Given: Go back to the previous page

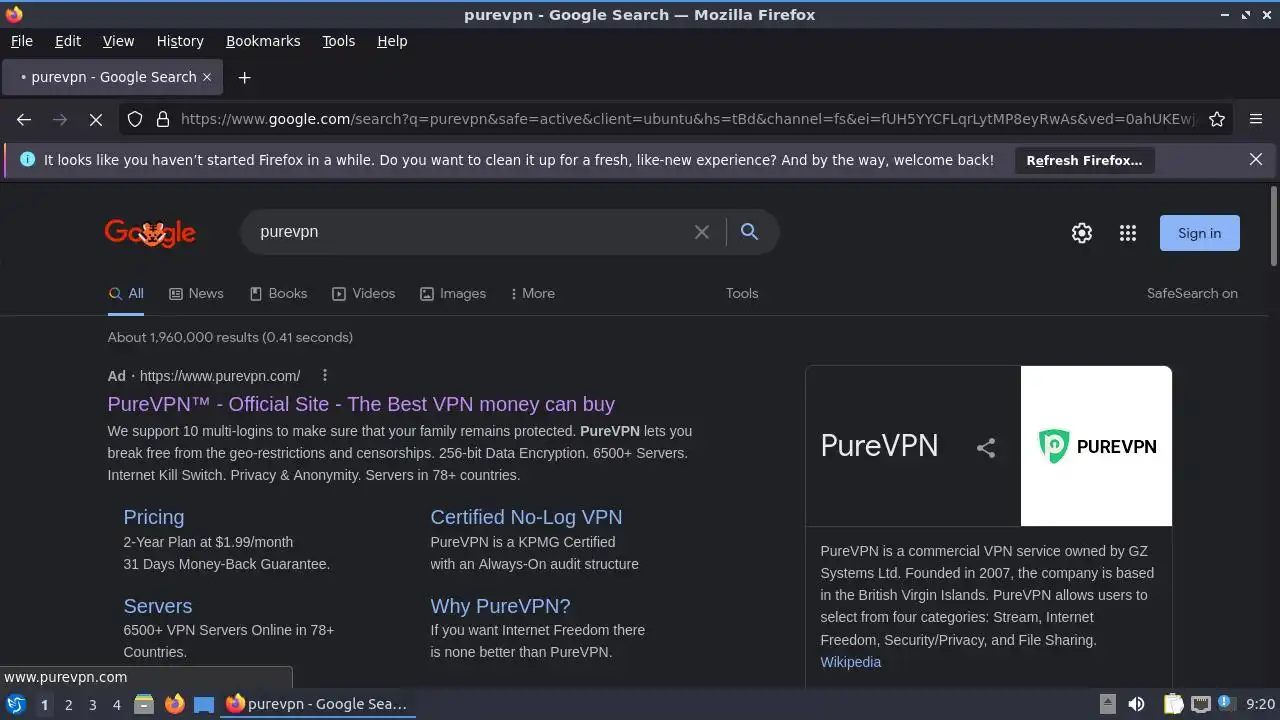Looking at the screenshot, I should pos(24,119).
